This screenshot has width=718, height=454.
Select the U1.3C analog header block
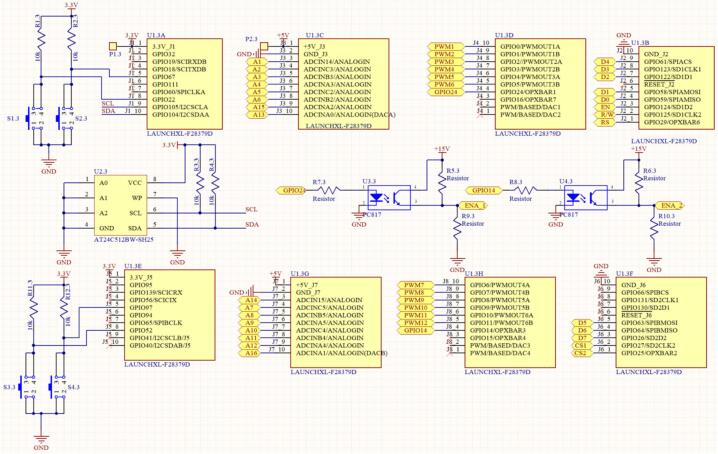pyautogui.click(x=343, y=84)
